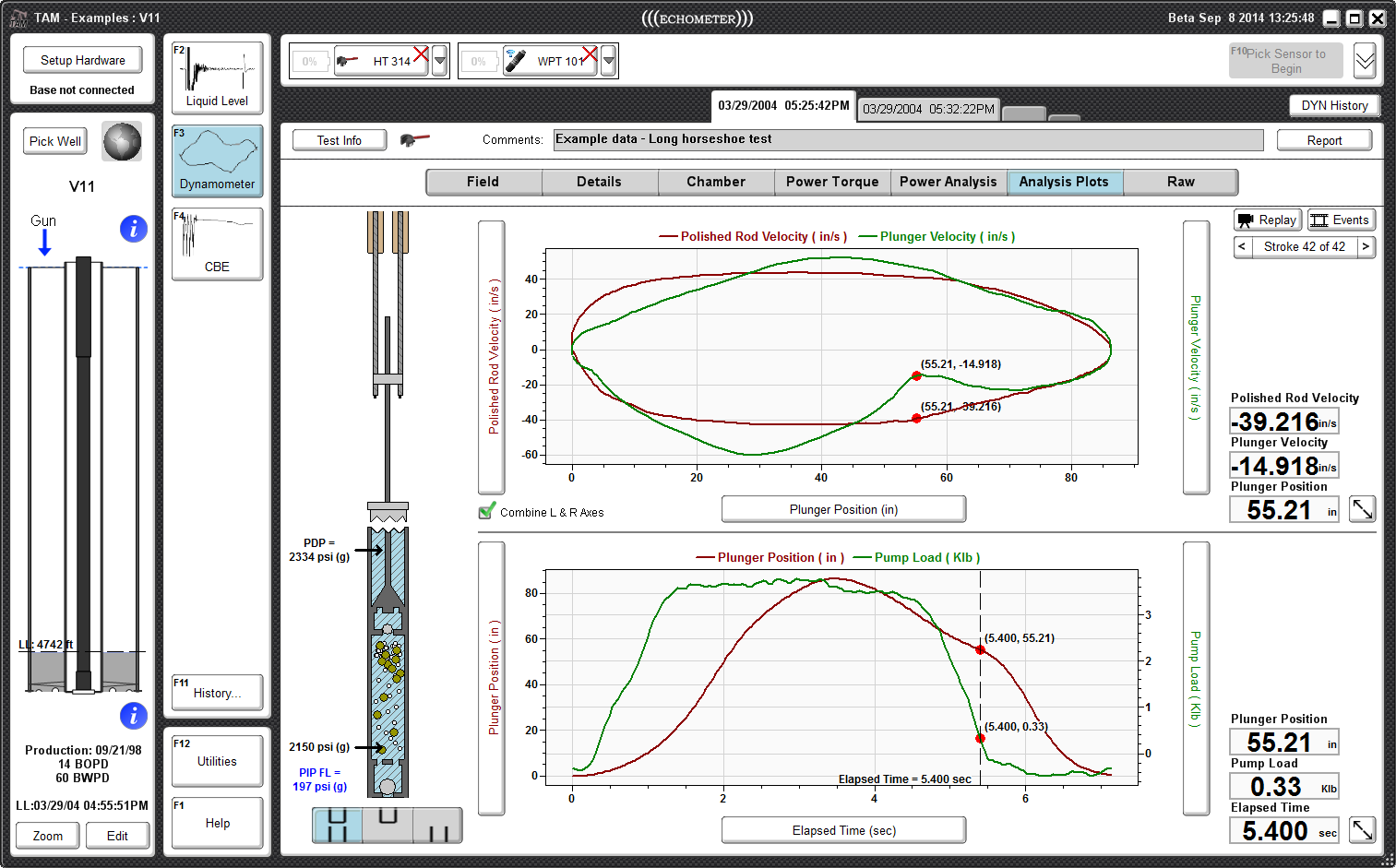Click the Setup Hardware button
Image resolution: width=1396 pixels, height=868 pixels.
82,60
